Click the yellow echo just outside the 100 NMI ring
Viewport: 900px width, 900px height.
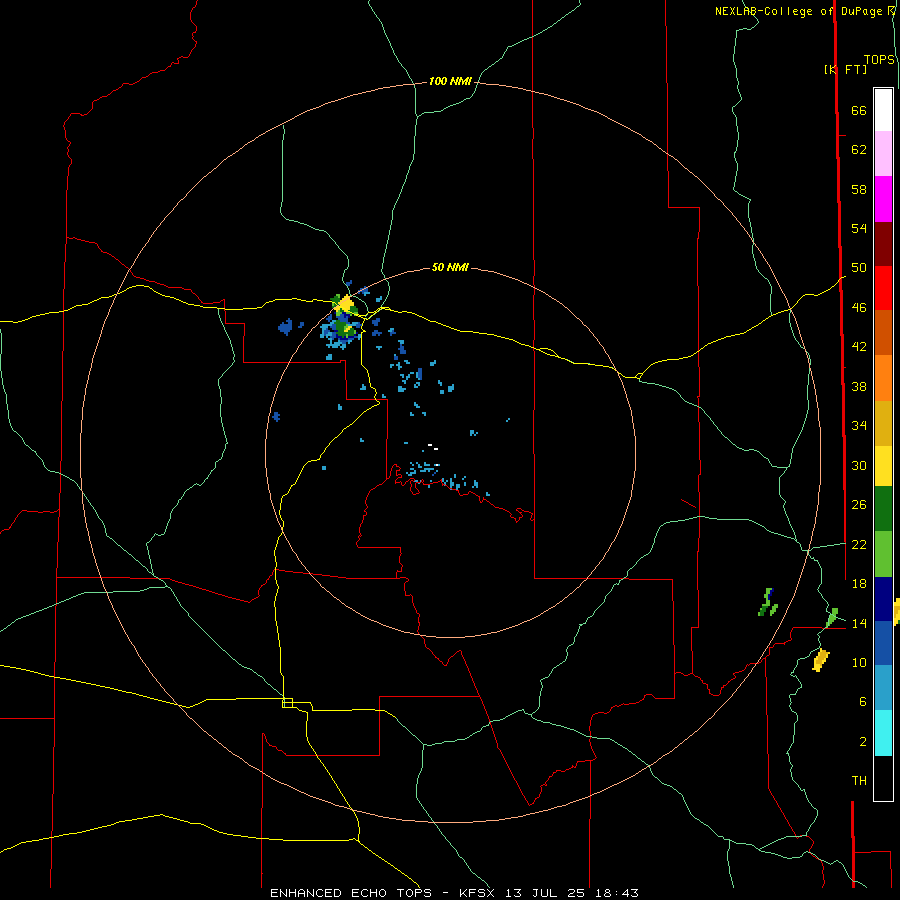pyautogui.click(x=821, y=660)
